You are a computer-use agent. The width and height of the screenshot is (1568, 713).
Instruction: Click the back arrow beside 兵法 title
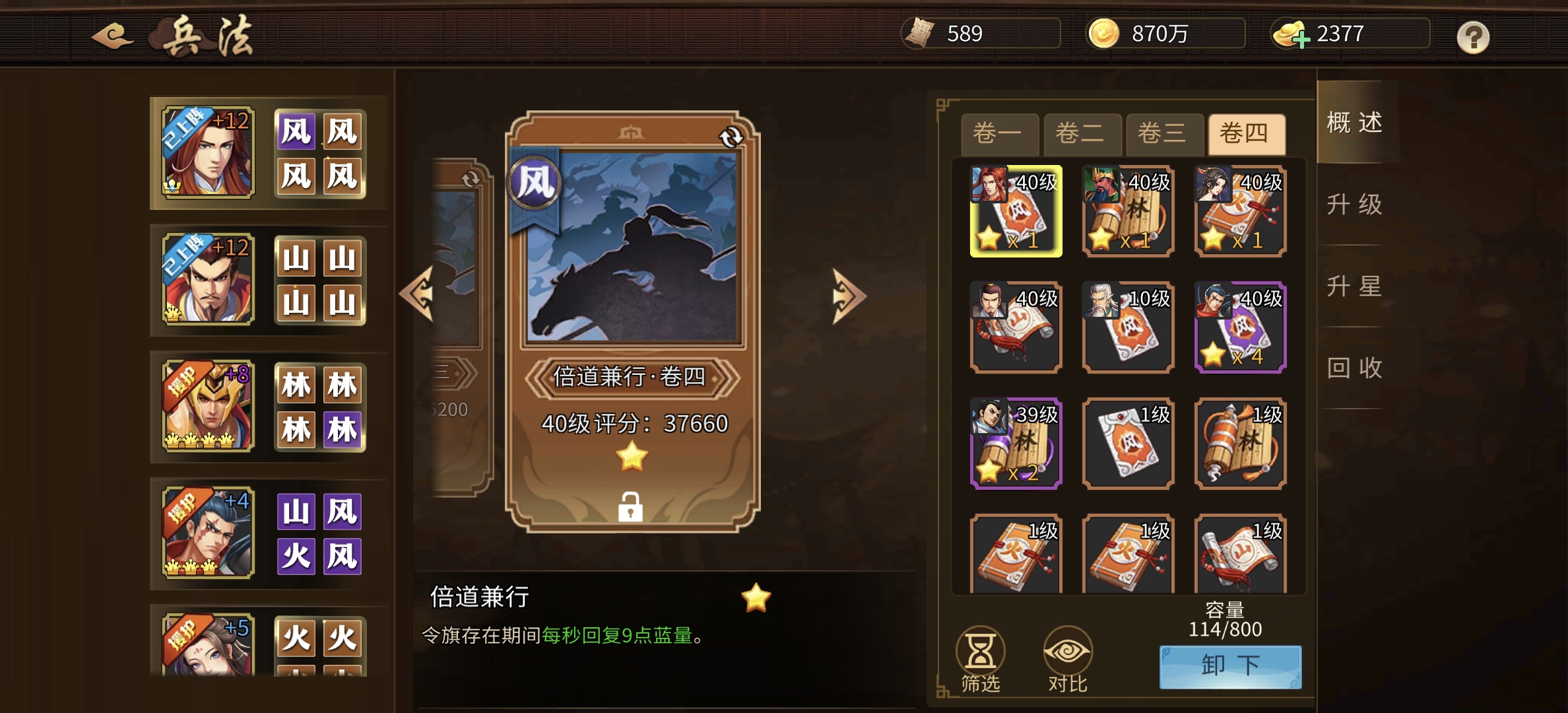114,36
